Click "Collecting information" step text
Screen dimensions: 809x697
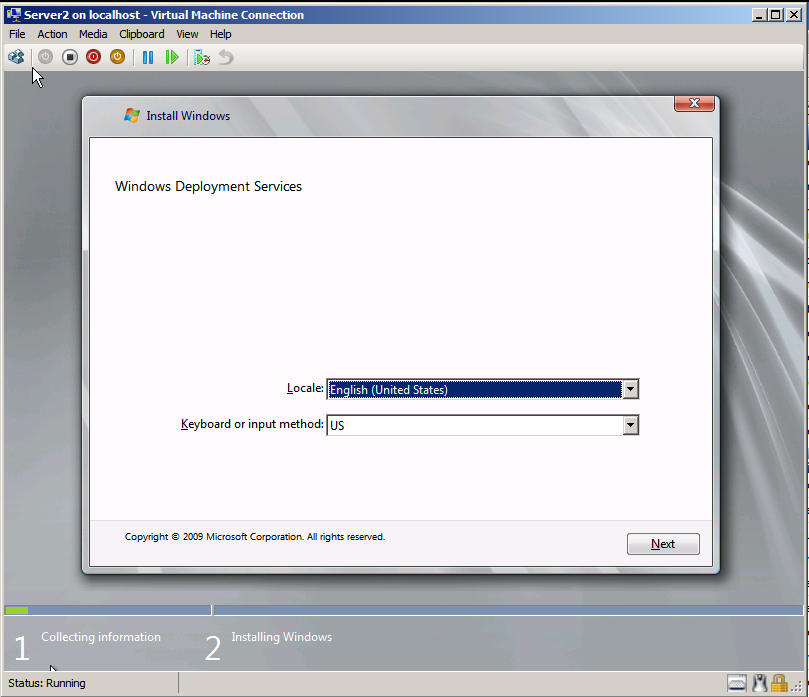click(x=101, y=637)
